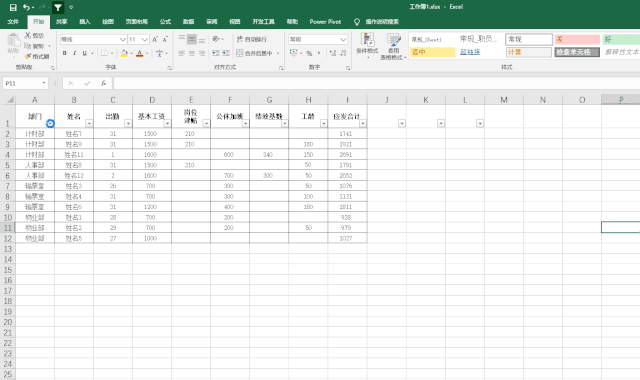
Task: Switch to the 插入 (Insert) tab
Action: 84,22
